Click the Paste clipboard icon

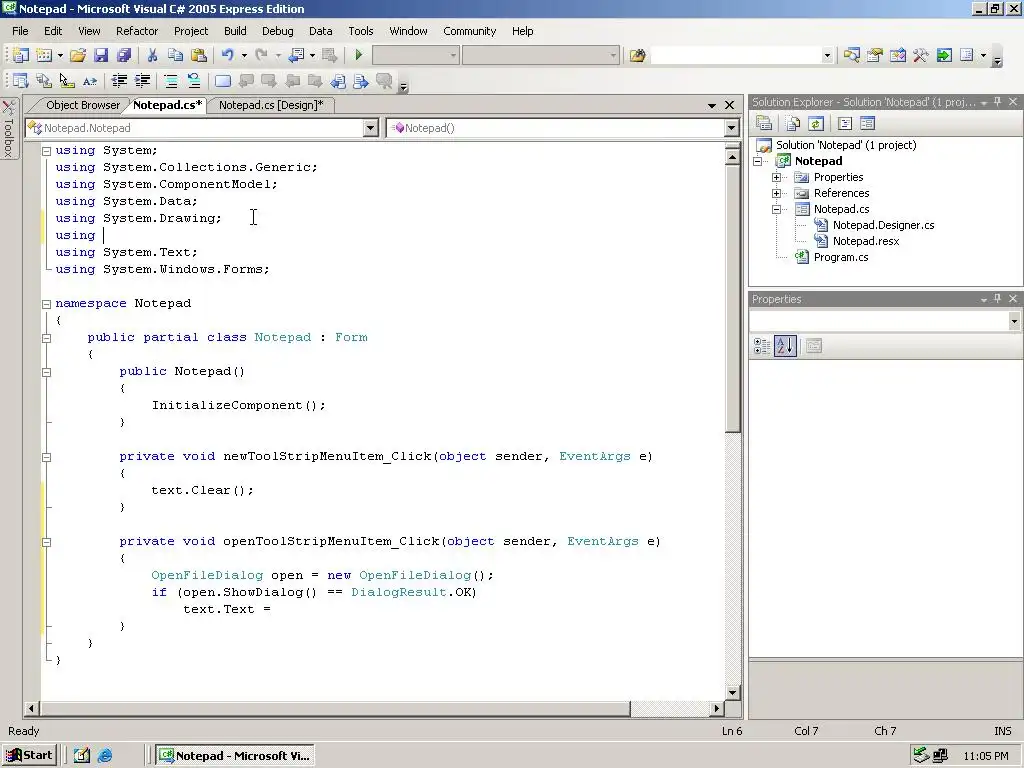click(x=199, y=56)
